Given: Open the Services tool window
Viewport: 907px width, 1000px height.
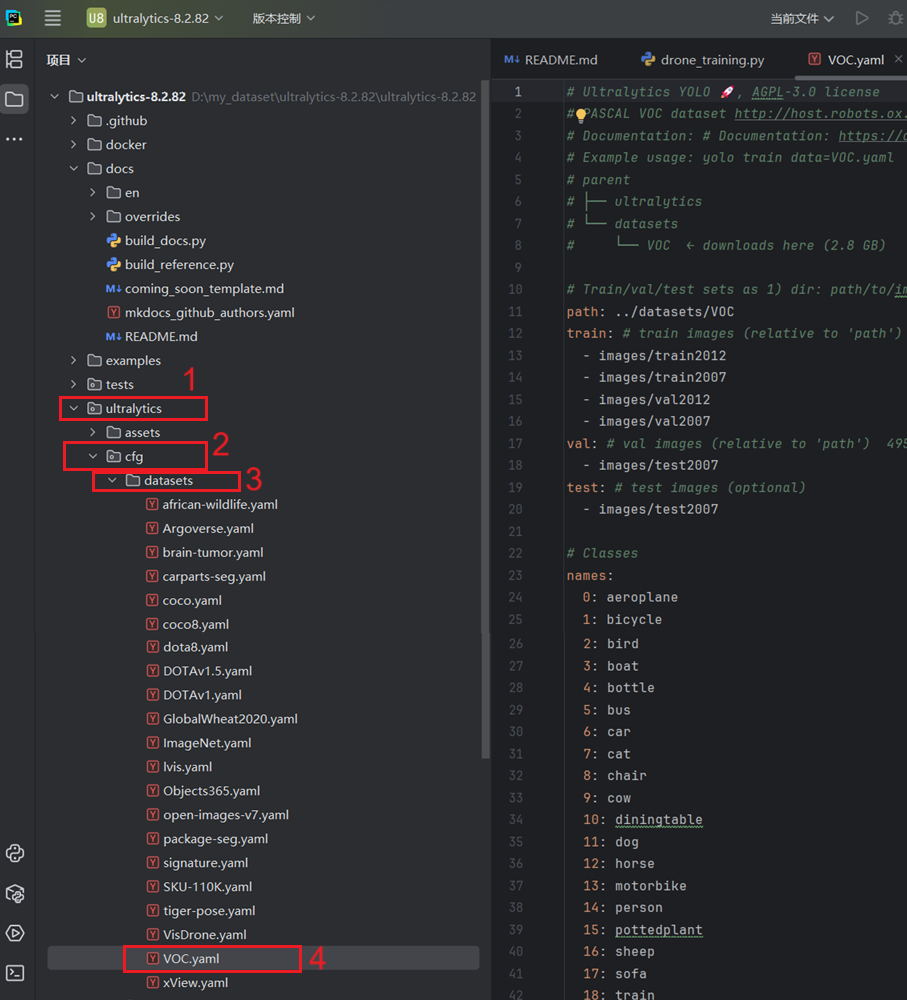Looking at the screenshot, I should (15, 933).
